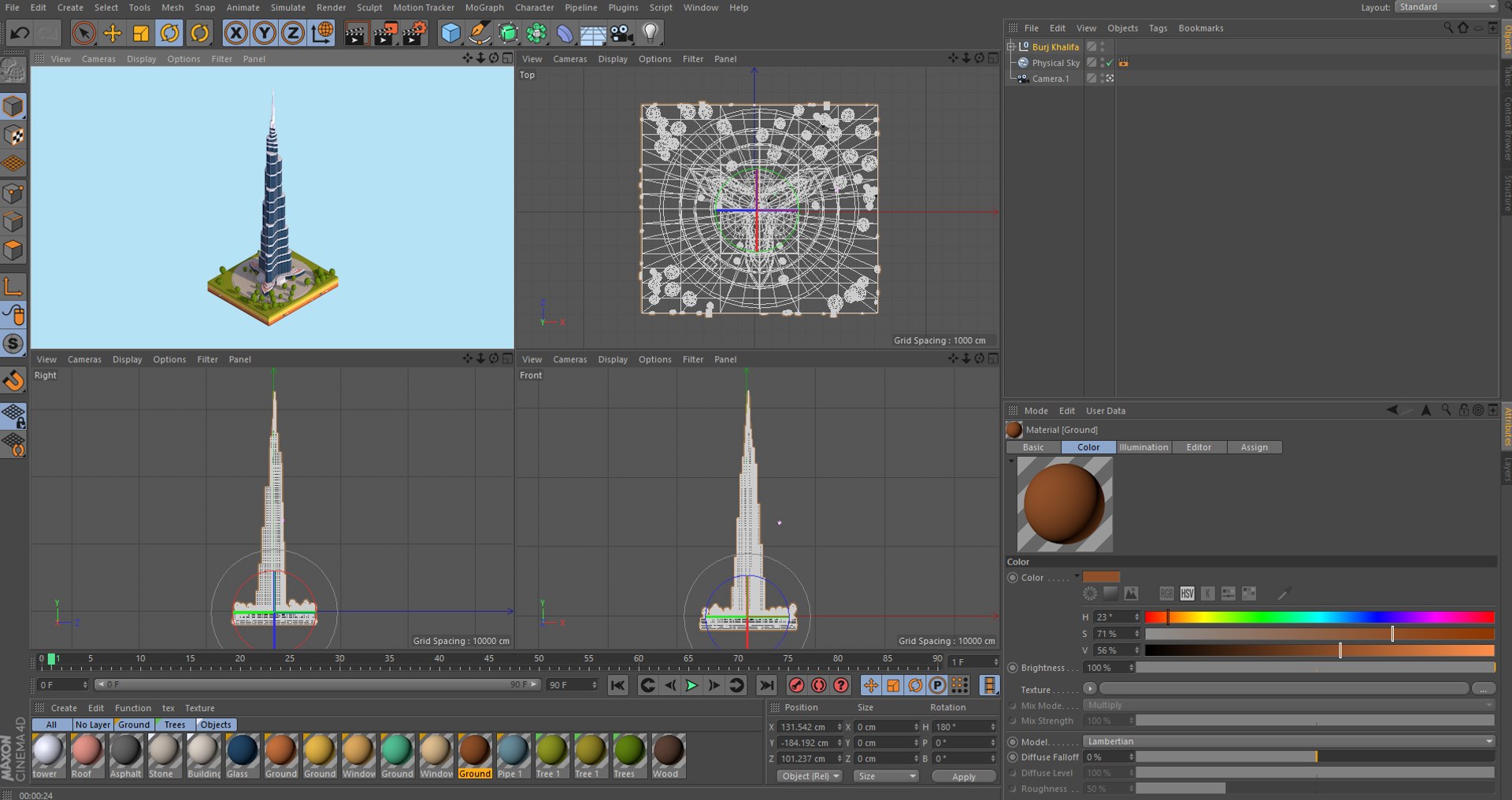The height and width of the screenshot is (800, 1512).
Task: Add a Camera object
Action: click(x=621, y=33)
